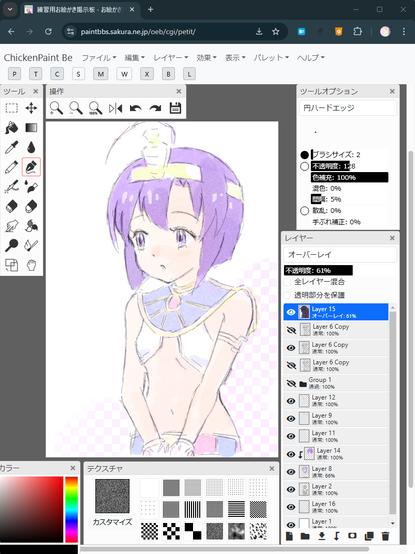Pick a hue on the rainbow strip
This screenshot has width=415, height=554.
(71, 509)
